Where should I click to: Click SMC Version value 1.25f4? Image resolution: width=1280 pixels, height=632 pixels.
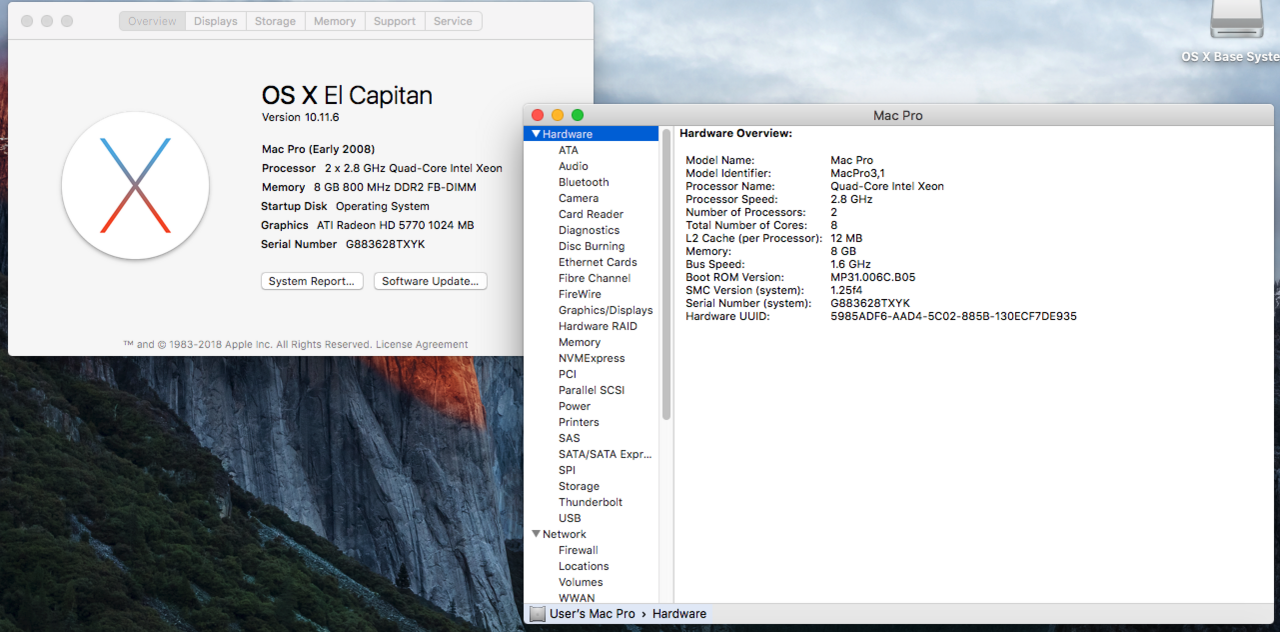[x=847, y=290]
